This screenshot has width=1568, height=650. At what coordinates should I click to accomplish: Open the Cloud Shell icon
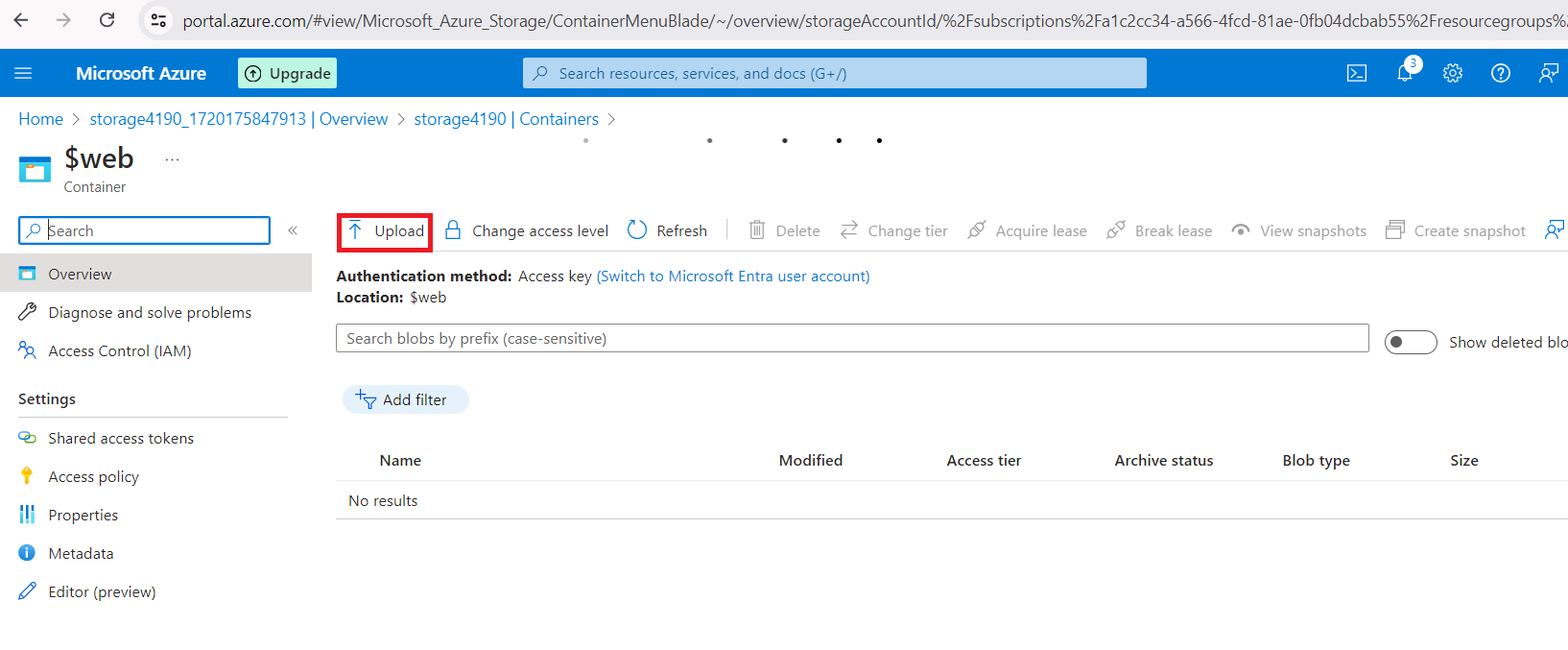click(x=1357, y=73)
